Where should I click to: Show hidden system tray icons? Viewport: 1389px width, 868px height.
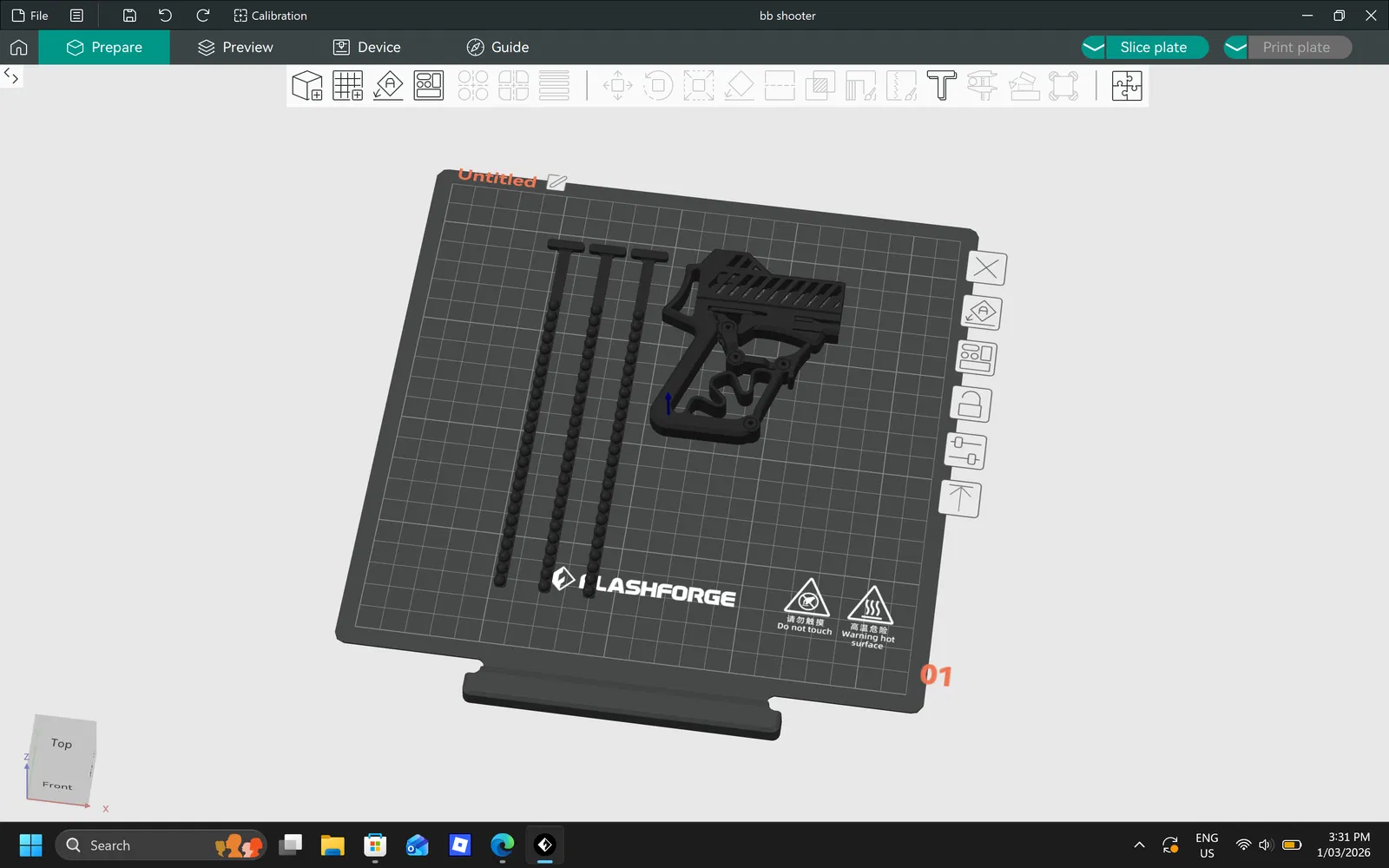pyautogui.click(x=1139, y=845)
